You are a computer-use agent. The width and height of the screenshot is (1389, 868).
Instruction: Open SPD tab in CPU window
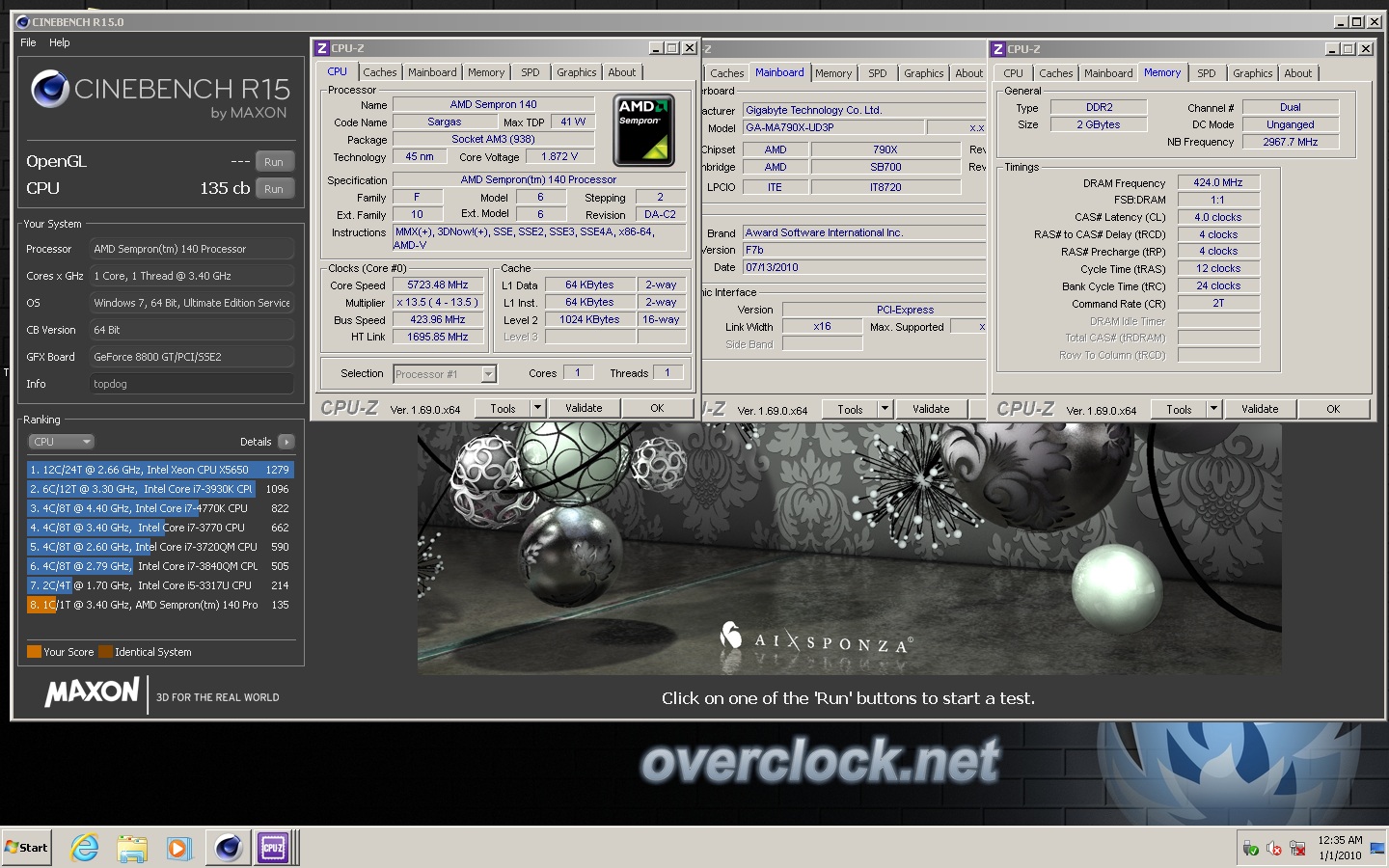pyautogui.click(x=531, y=72)
